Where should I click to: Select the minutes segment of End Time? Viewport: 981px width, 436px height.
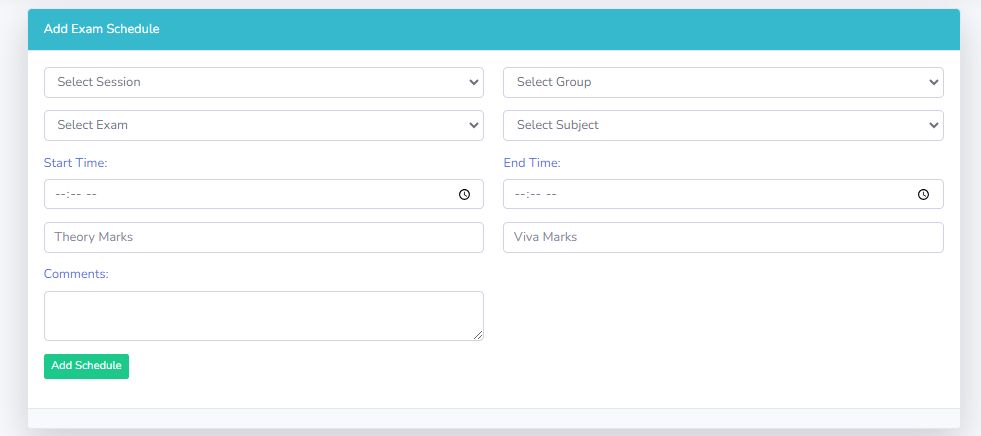[534, 195]
